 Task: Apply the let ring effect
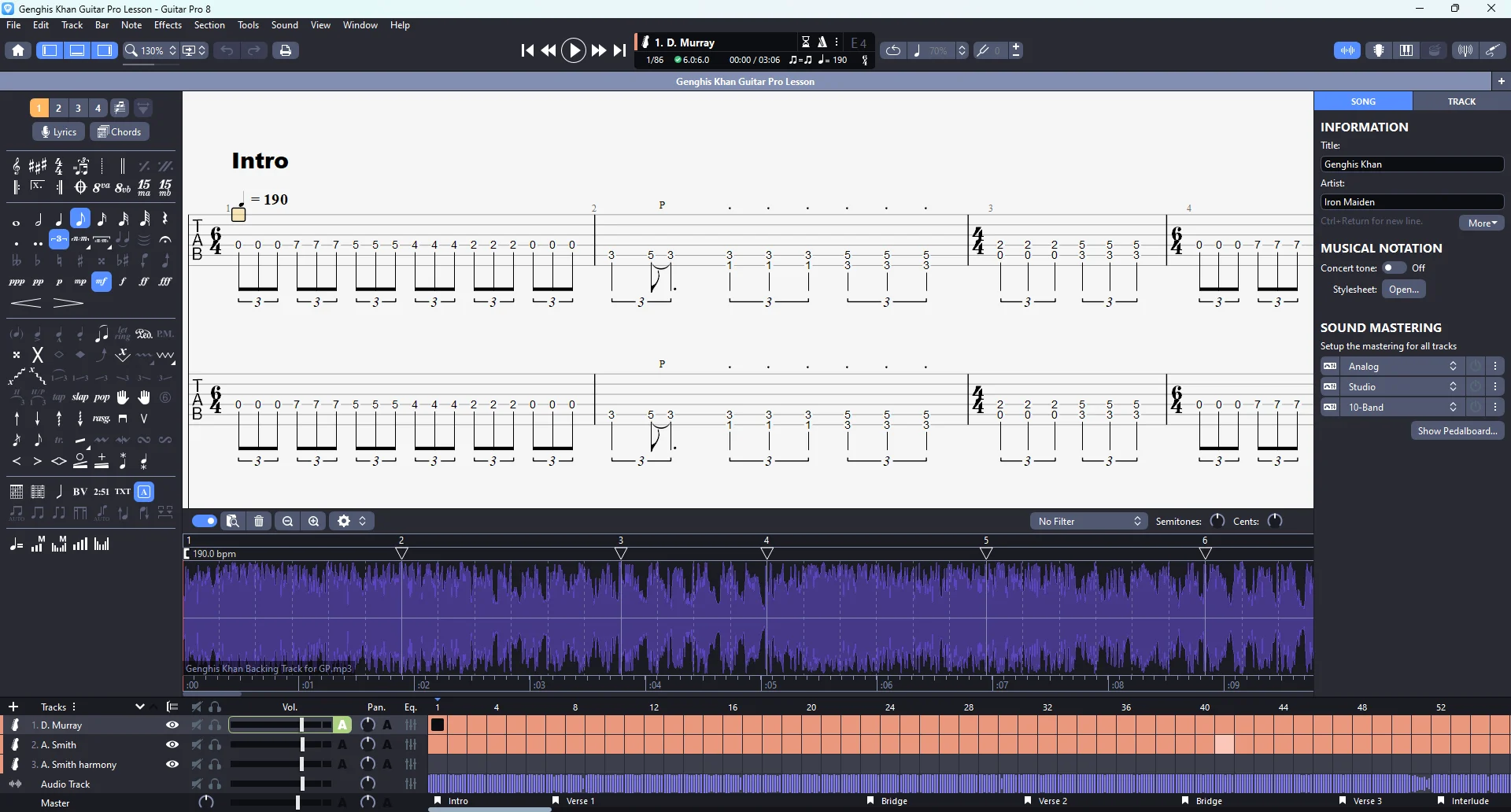point(123,334)
